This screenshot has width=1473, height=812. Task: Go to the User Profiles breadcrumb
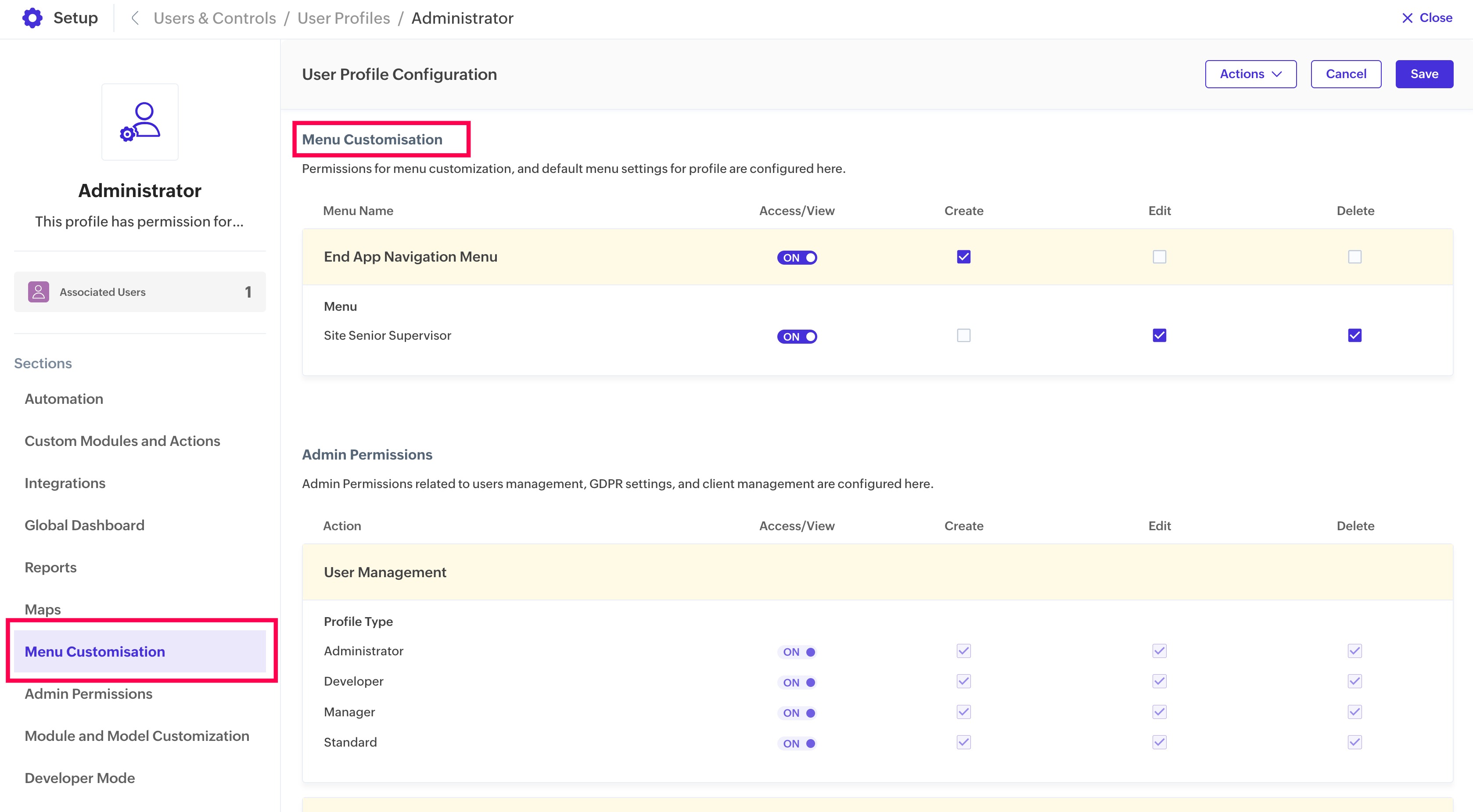[344, 18]
